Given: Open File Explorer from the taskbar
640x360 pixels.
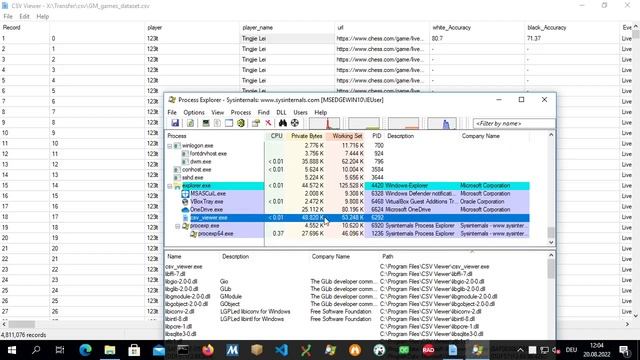Looking at the screenshot, I should [110, 350].
